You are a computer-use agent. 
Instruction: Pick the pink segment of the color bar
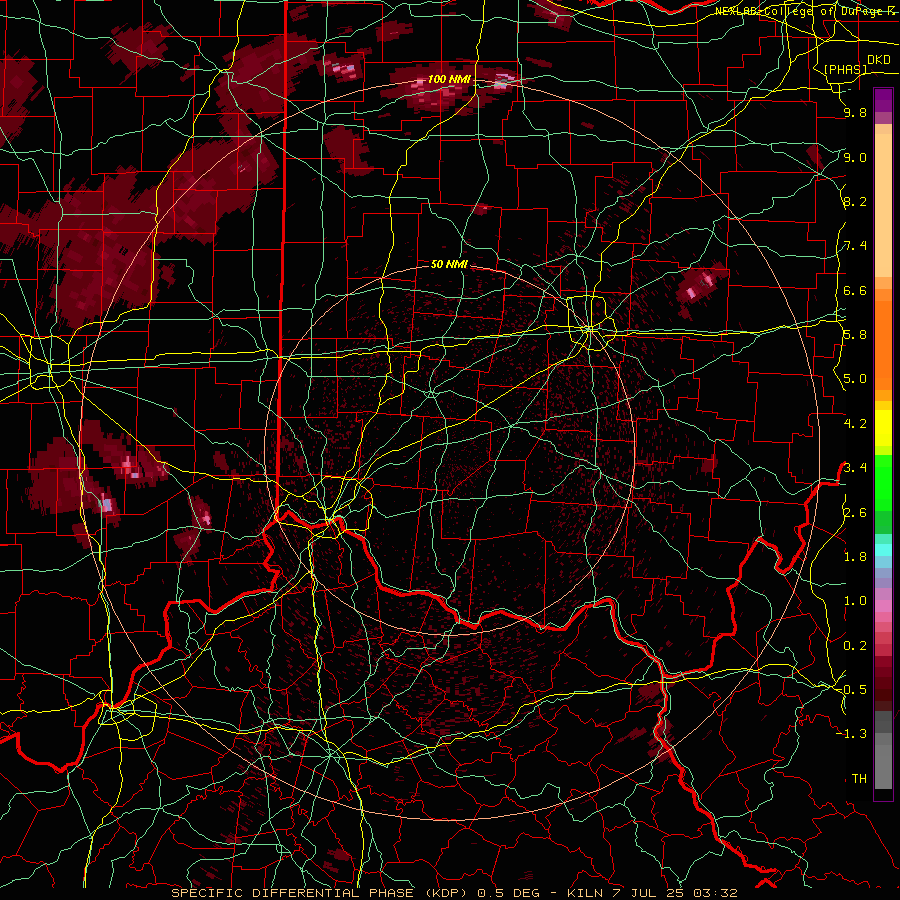pyautogui.click(x=883, y=606)
